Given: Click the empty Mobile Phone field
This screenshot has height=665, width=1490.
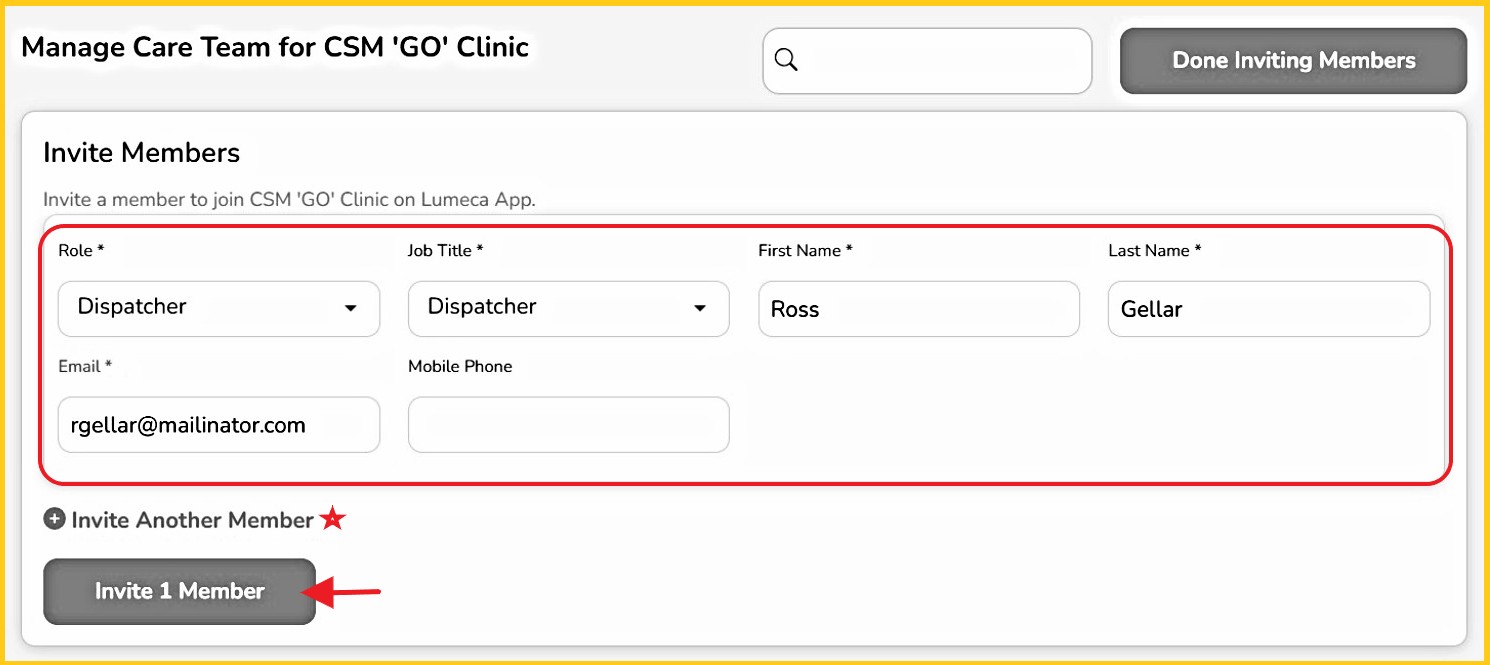Looking at the screenshot, I should coord(568,425).
